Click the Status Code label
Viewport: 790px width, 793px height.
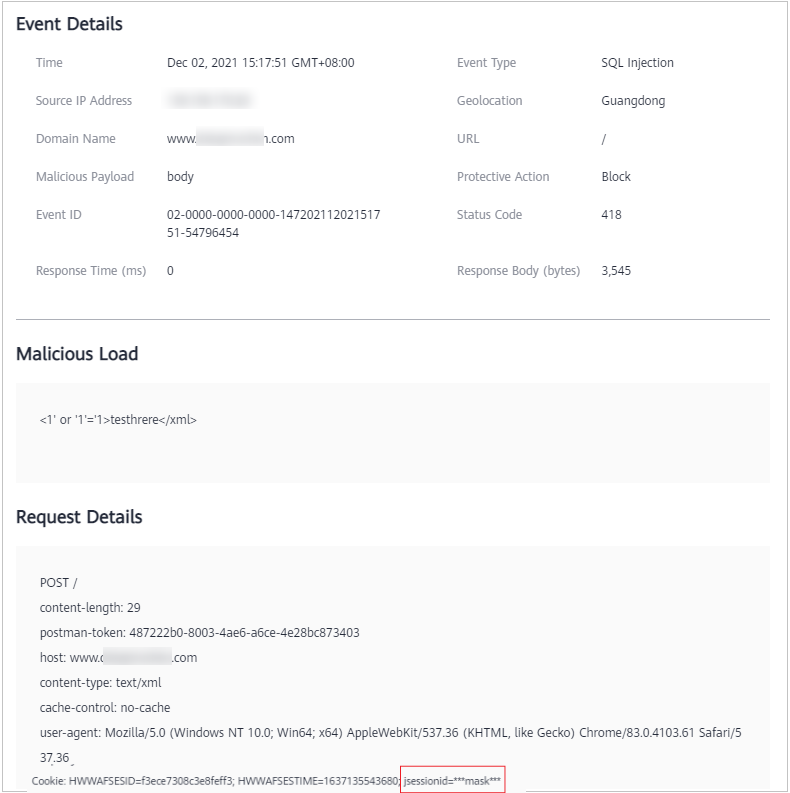point(489,214)
